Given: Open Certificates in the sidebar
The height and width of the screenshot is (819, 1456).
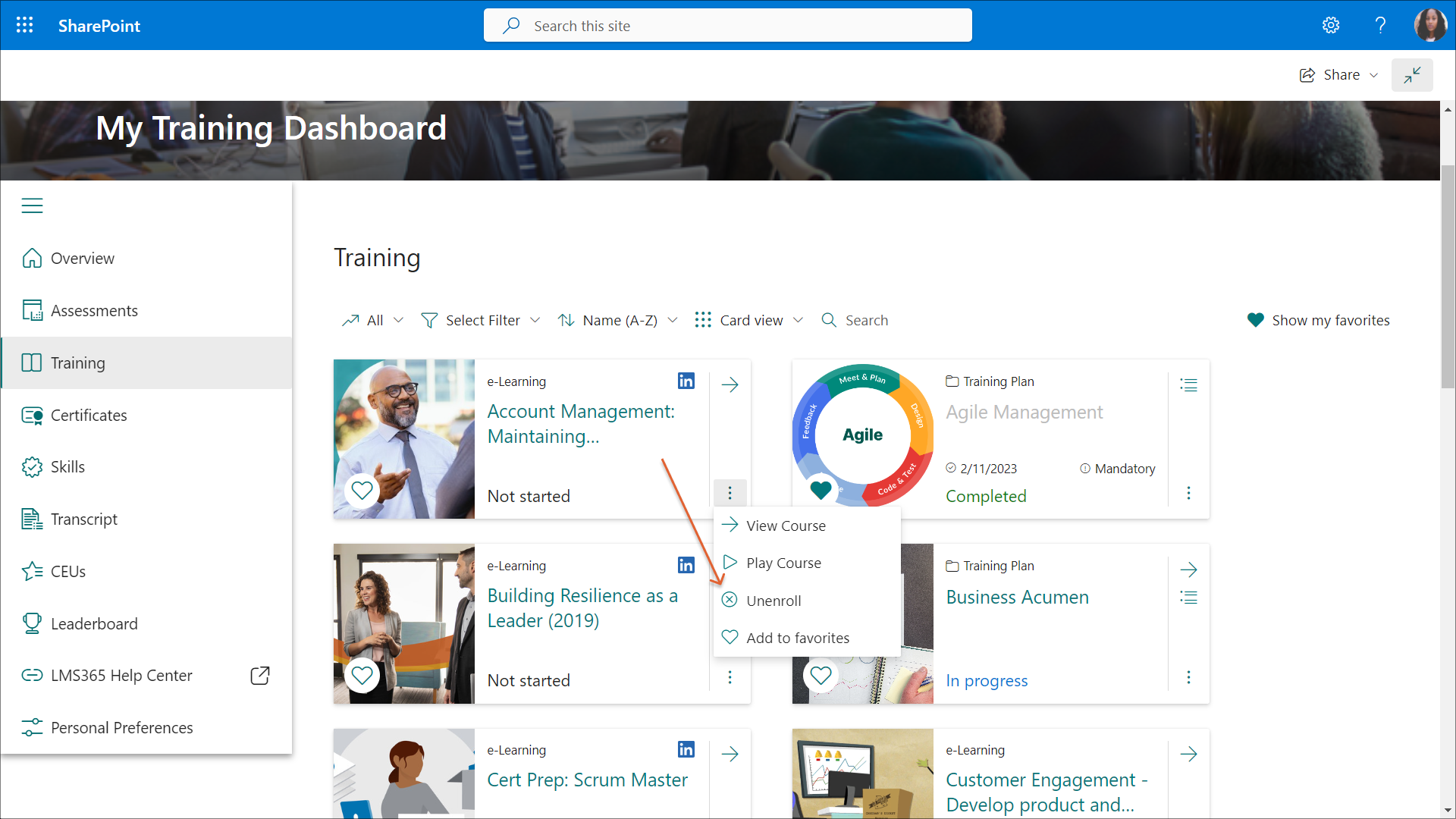Looking at the screenshot, I should point(89,415).
